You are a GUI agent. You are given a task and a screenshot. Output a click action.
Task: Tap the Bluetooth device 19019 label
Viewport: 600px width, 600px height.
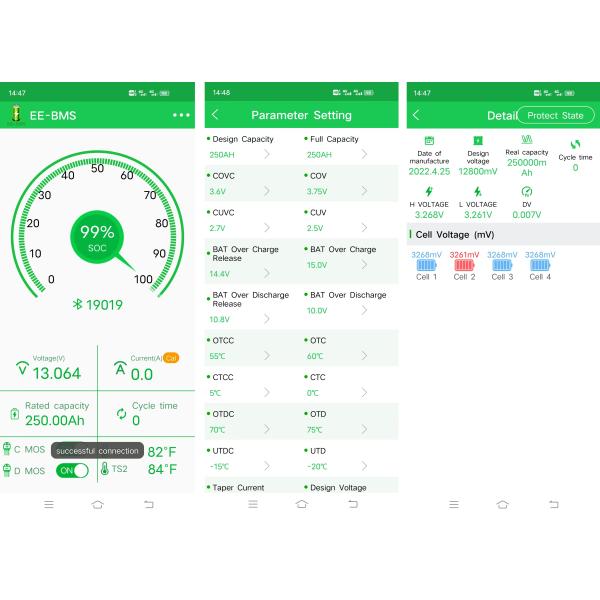(97, 304)
